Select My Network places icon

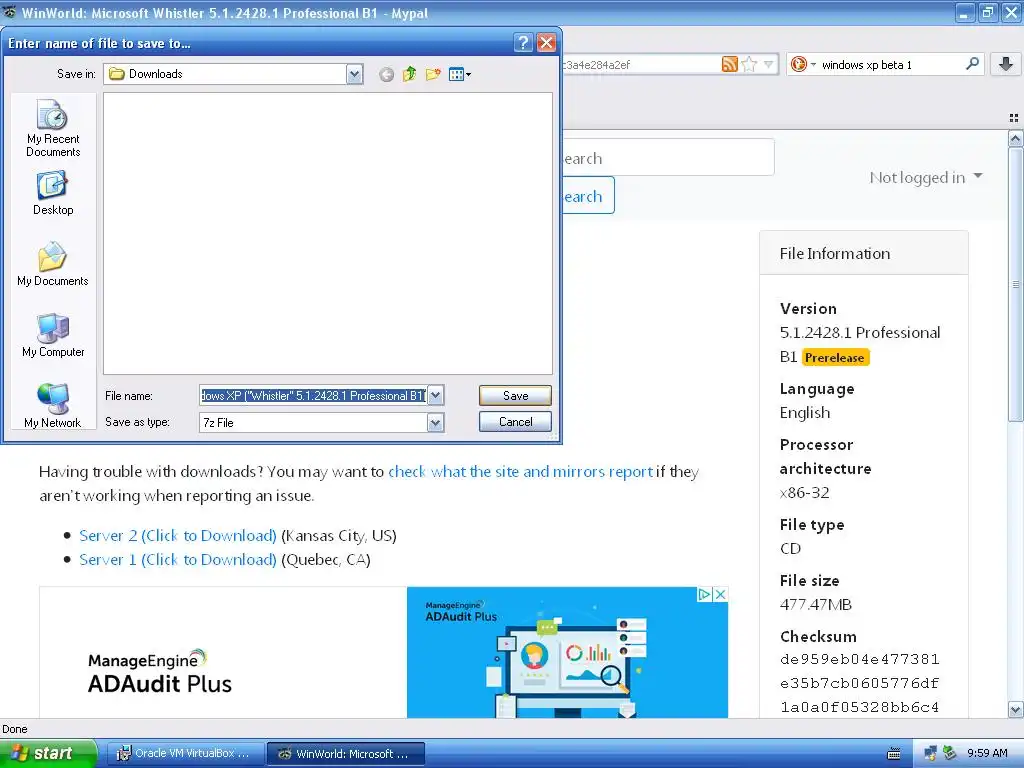[x=53, y=406]
